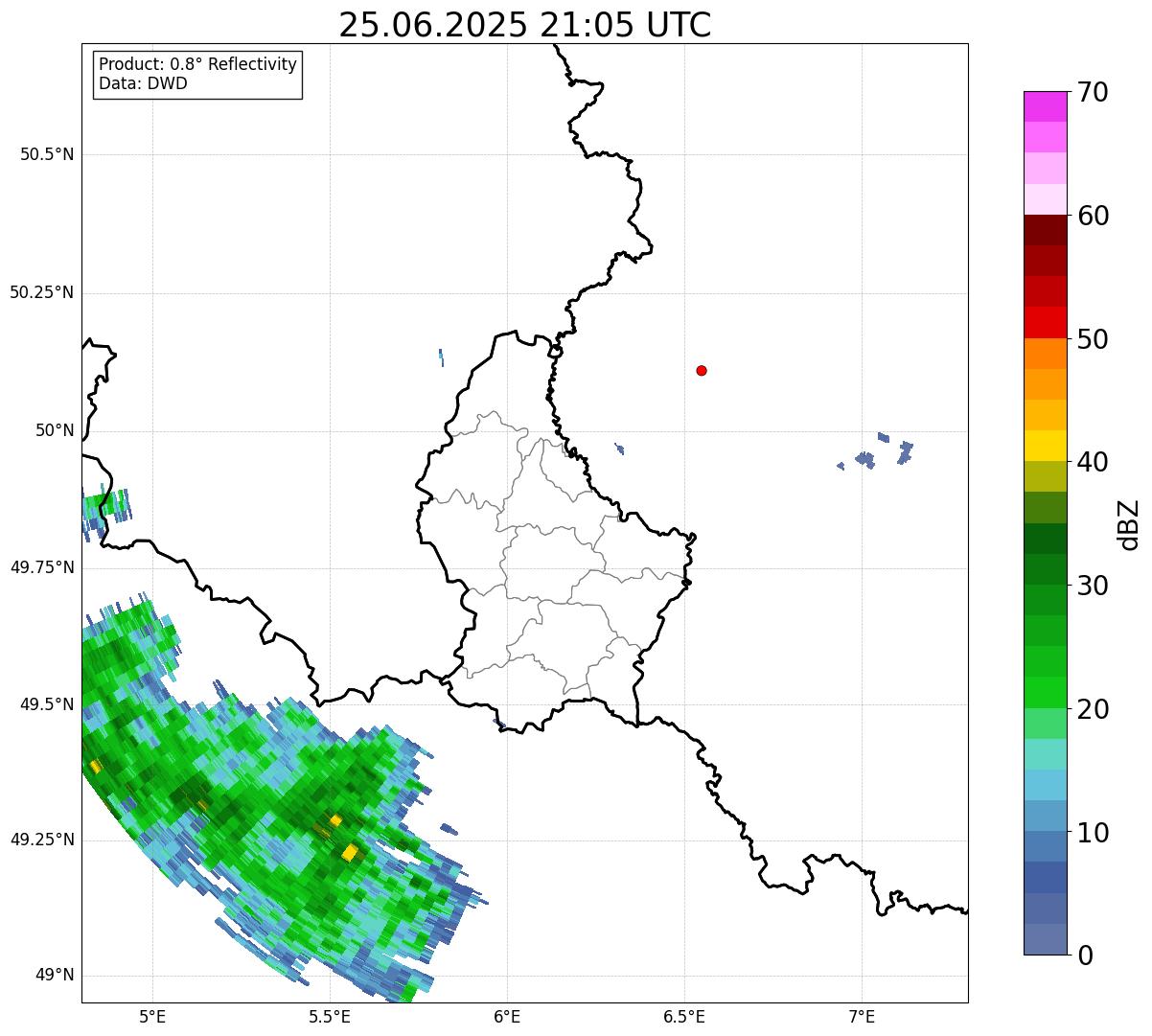
Task: Click the 49.5°N latitude label
Action: tap(47, 705)
